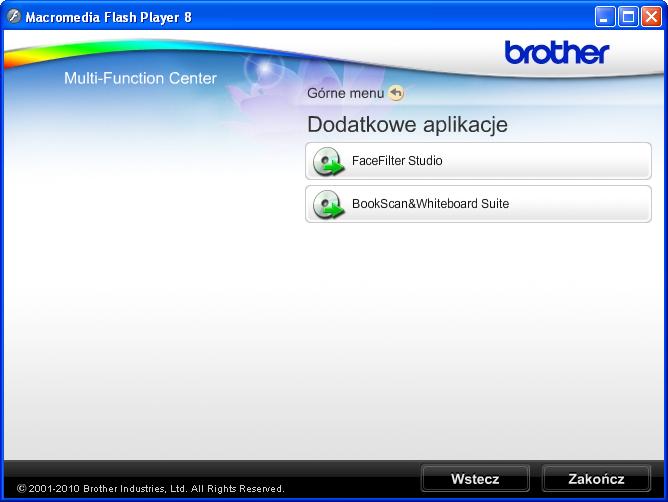The height and width of the screenshot is (502, 668).
Task: Click the FaceFilter Studio install disc icon
Action: coord(328,162)
